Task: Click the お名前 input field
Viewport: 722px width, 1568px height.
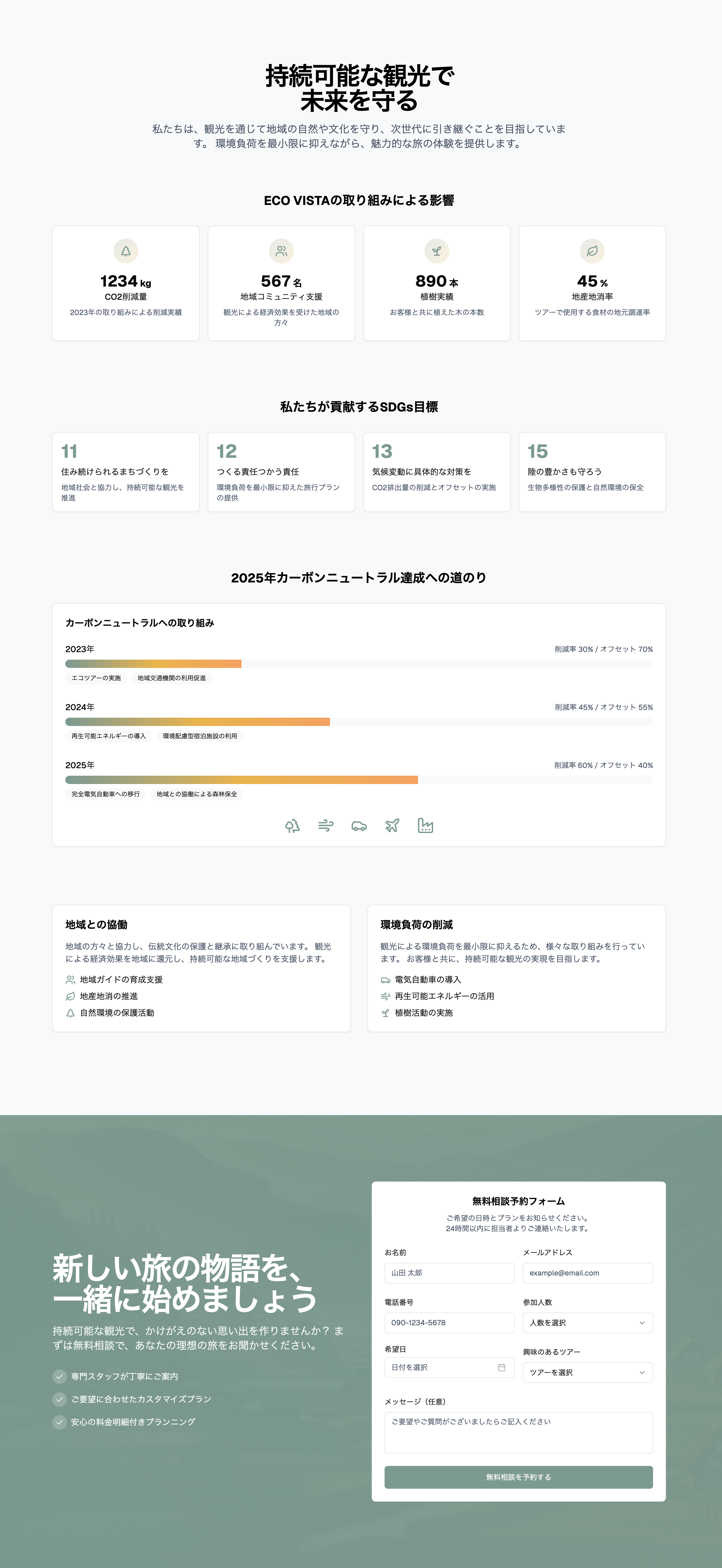Action: pyautogui.click(x=449, y=1273)
